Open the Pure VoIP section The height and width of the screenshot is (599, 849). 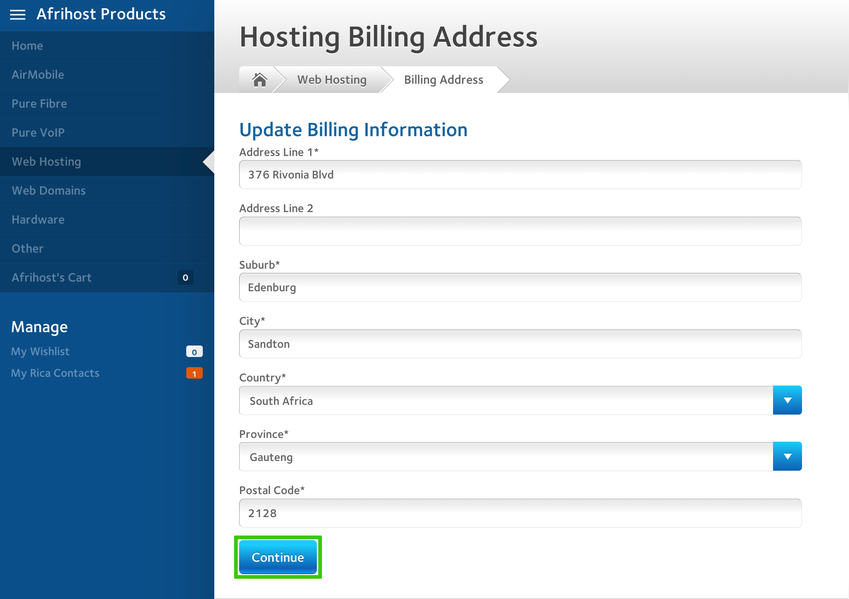pyautogui.click(x=38, y=133)
